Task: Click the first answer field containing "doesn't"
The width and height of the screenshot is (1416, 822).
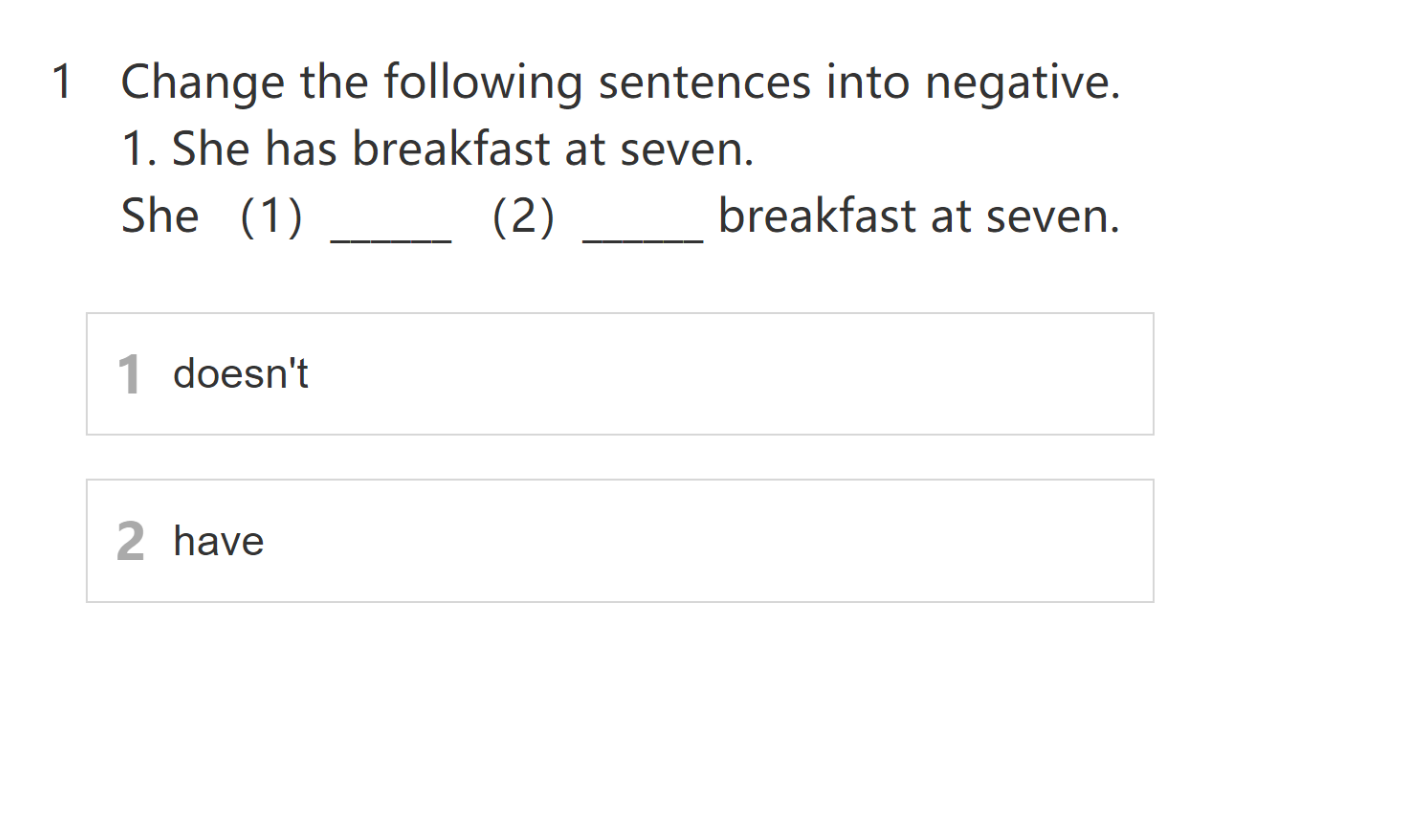Action: tap(620, 374)
